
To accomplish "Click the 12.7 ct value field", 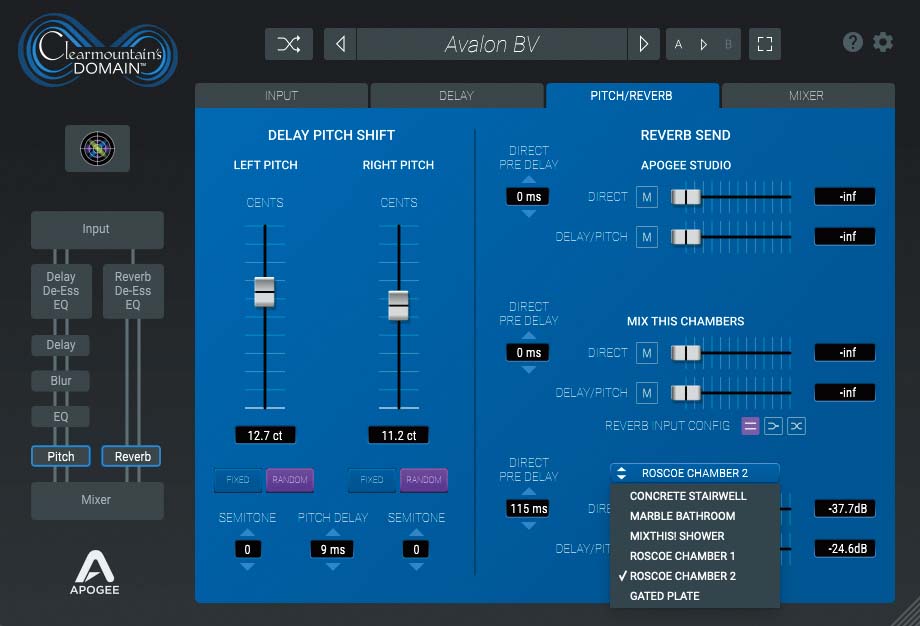I will click(265, 435).
